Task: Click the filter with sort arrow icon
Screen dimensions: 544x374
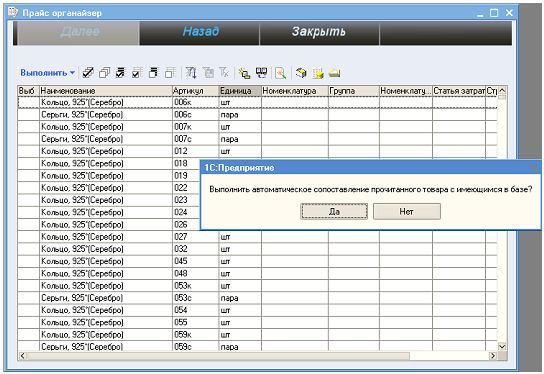Action: click(191, 73)
